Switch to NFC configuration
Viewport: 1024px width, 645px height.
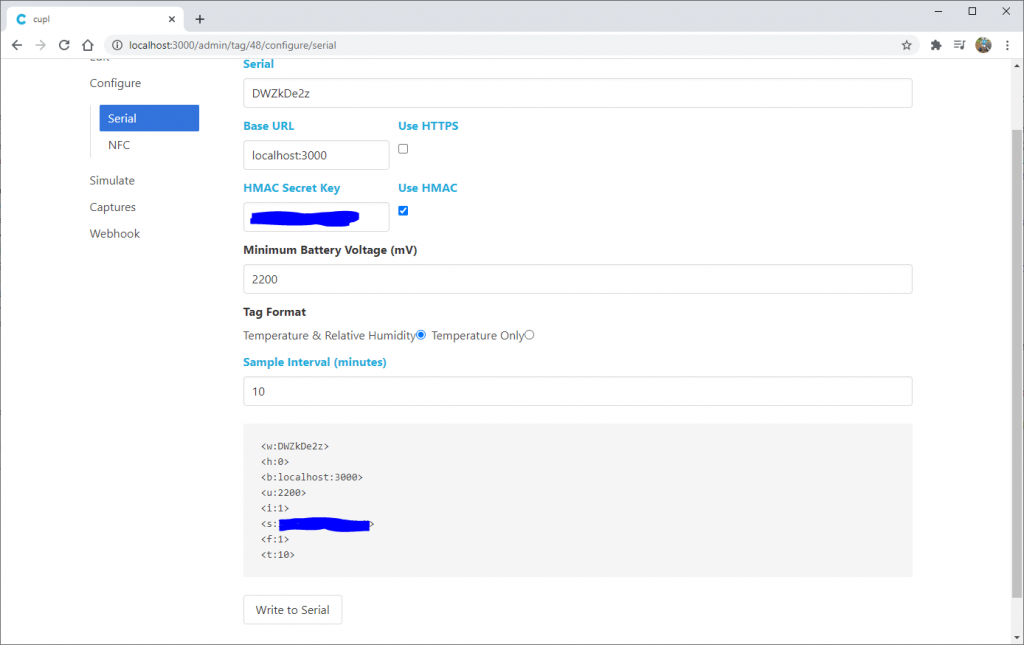click(x=119, y=145)
